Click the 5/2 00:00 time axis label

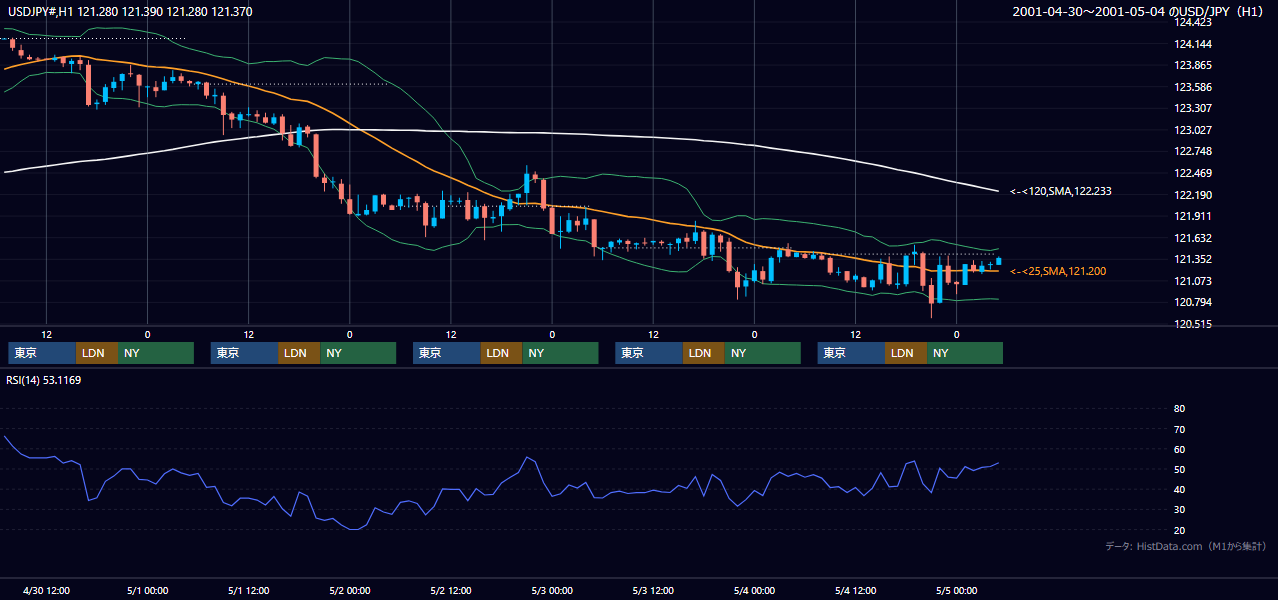click(350, 590)
